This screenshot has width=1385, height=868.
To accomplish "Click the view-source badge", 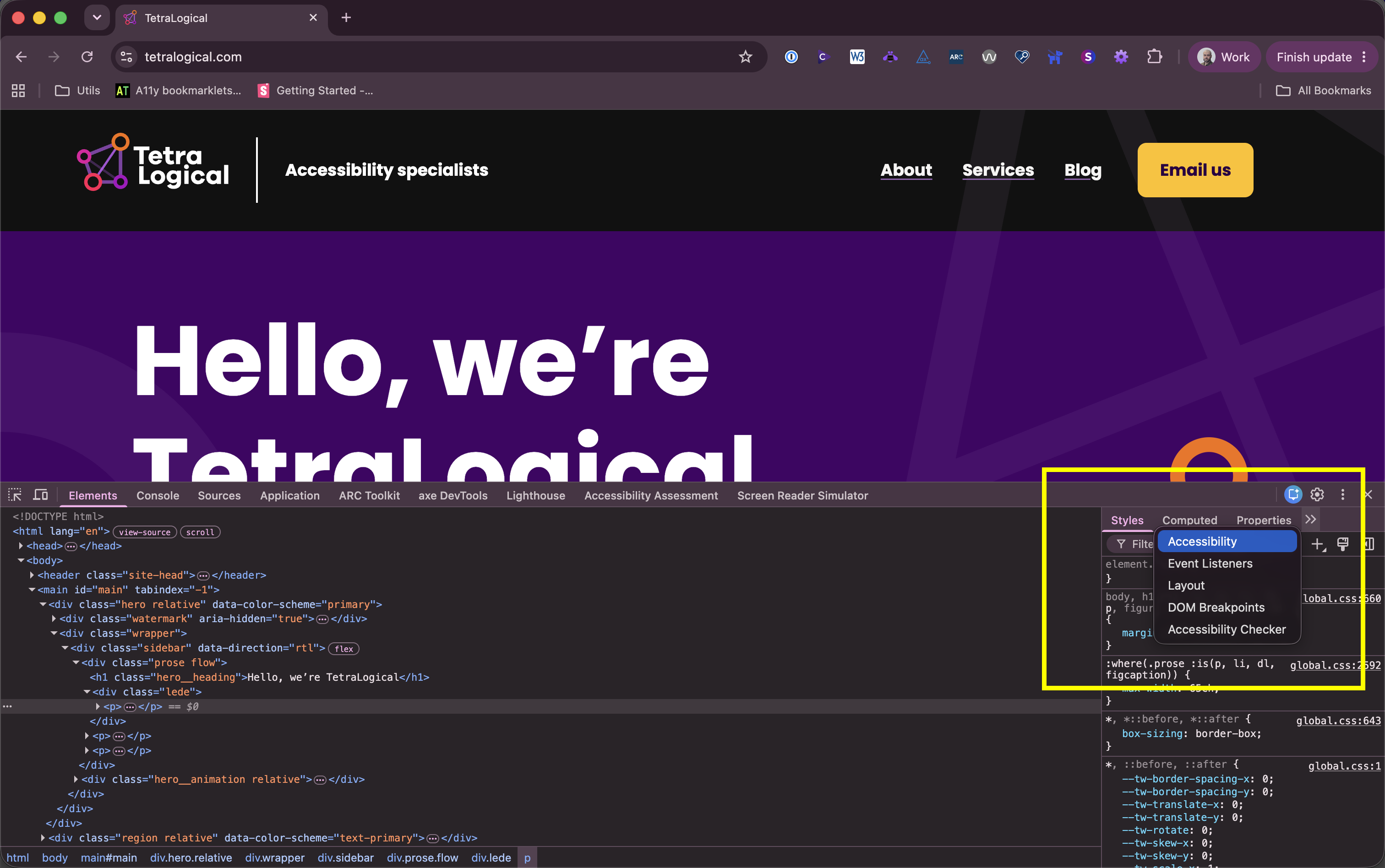I will tap(145, 532).
